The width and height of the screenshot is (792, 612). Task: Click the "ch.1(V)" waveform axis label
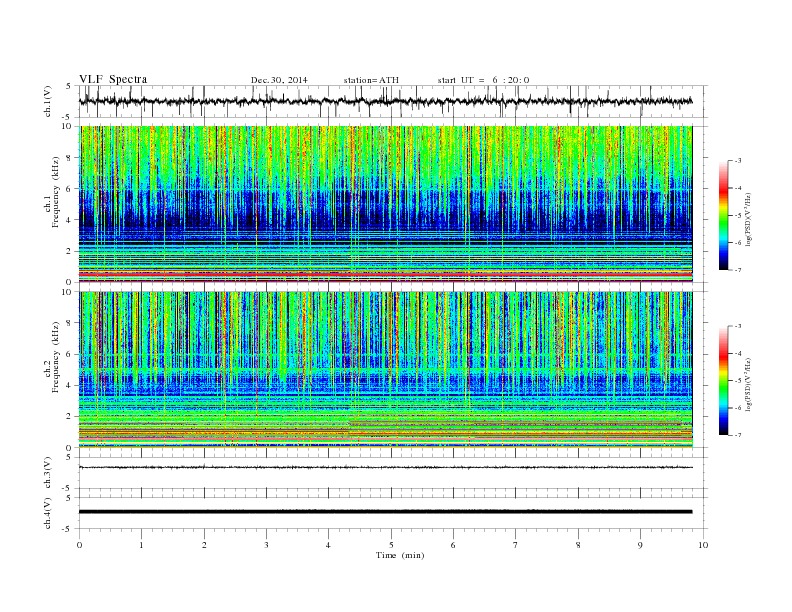tap(48, 102)
